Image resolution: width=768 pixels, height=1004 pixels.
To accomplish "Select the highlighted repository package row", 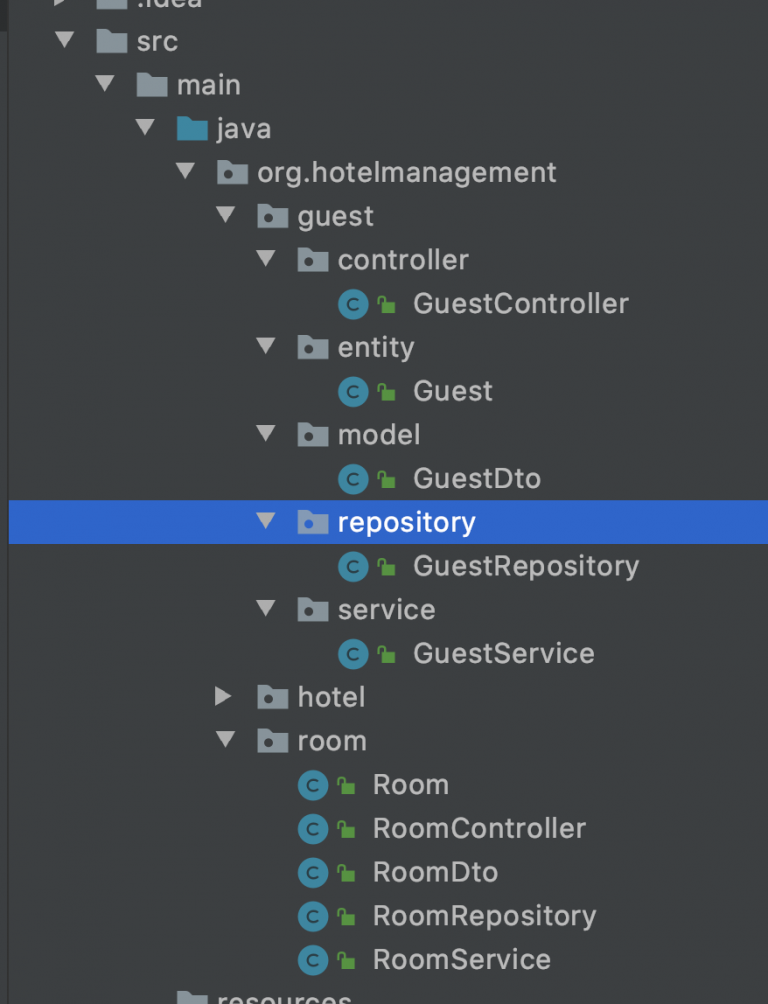I will tap(406, 521).
